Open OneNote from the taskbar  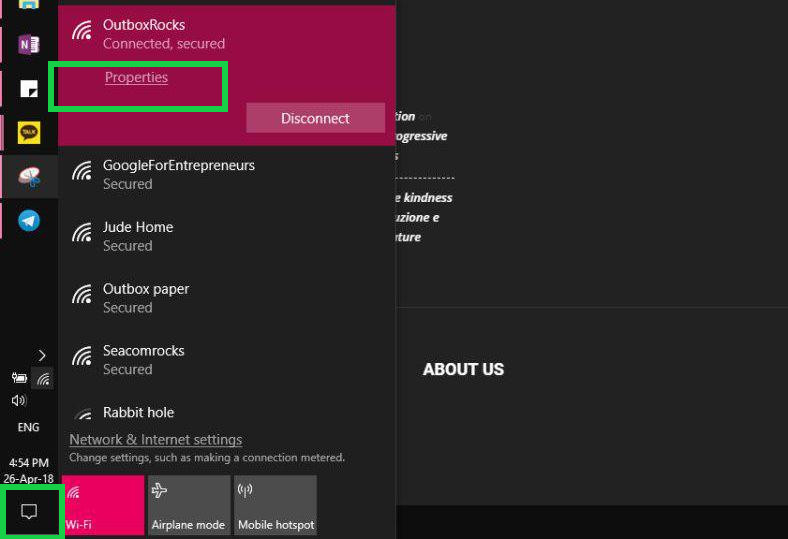click(29, 44)
